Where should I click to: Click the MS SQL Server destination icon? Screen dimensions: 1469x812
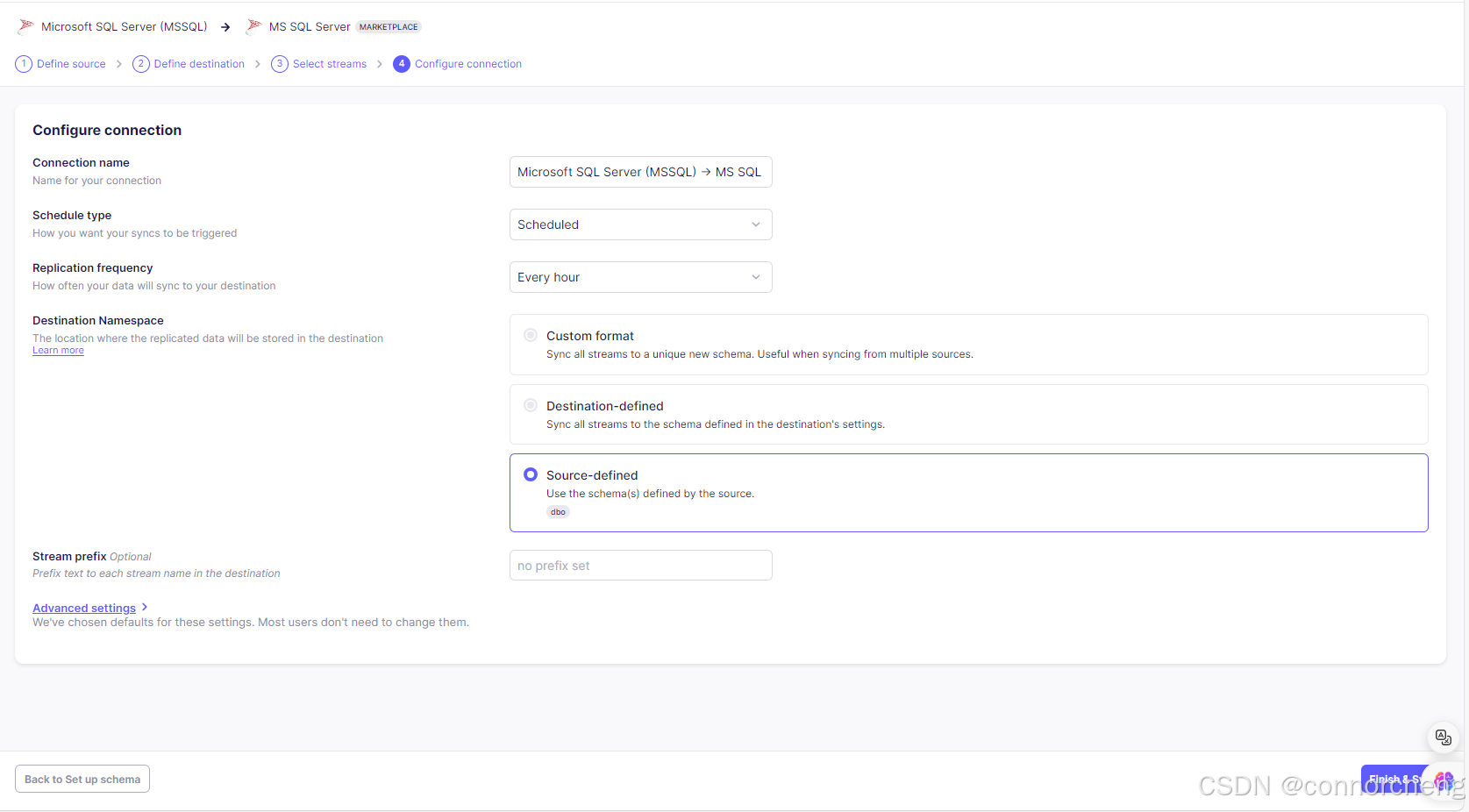click(x=253, y=26)
